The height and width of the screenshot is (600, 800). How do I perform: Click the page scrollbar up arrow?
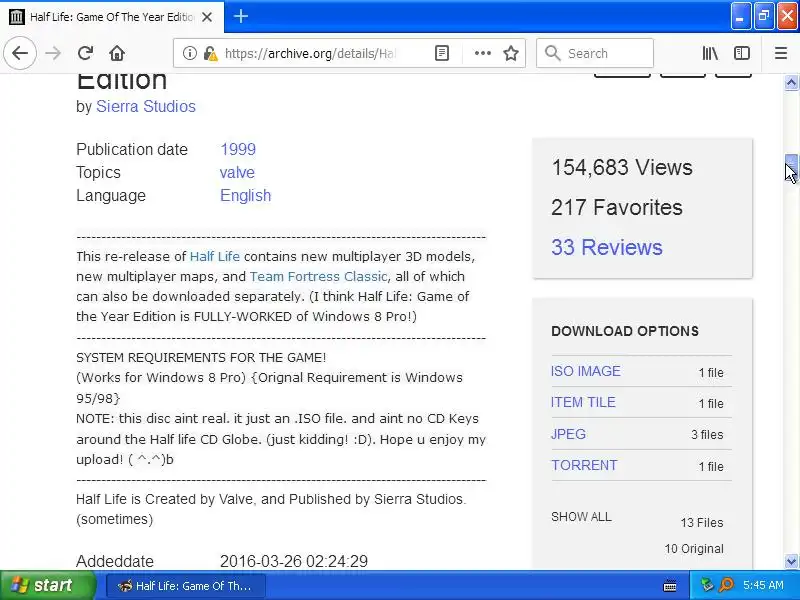(791, 83)
